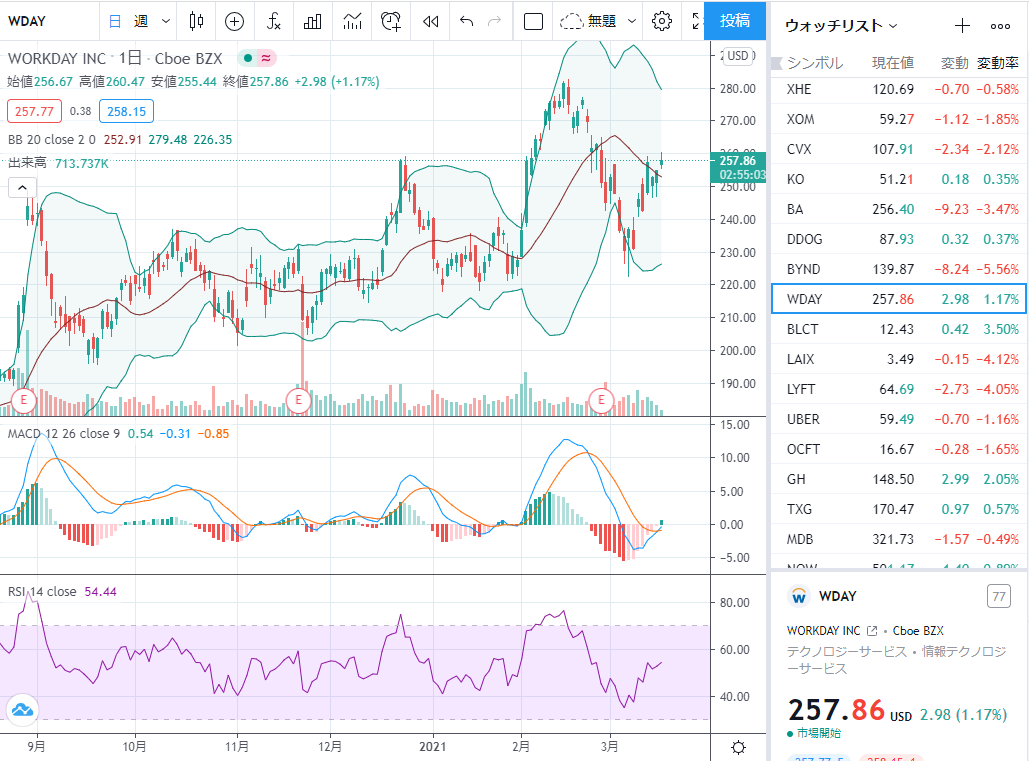Screen dimensions: 1029x761
Task: Select BA in the watchlist
Action: point(899,209)
